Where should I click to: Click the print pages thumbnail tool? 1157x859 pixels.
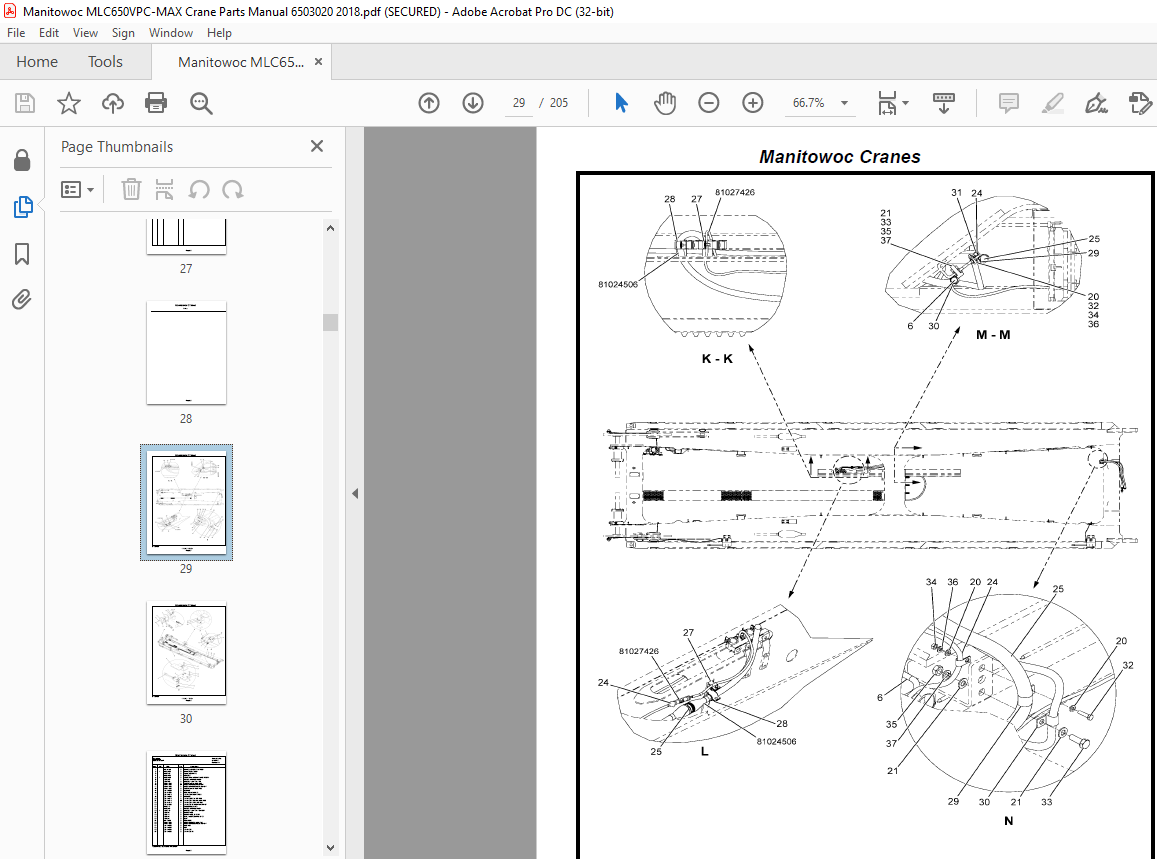point(164,190)
